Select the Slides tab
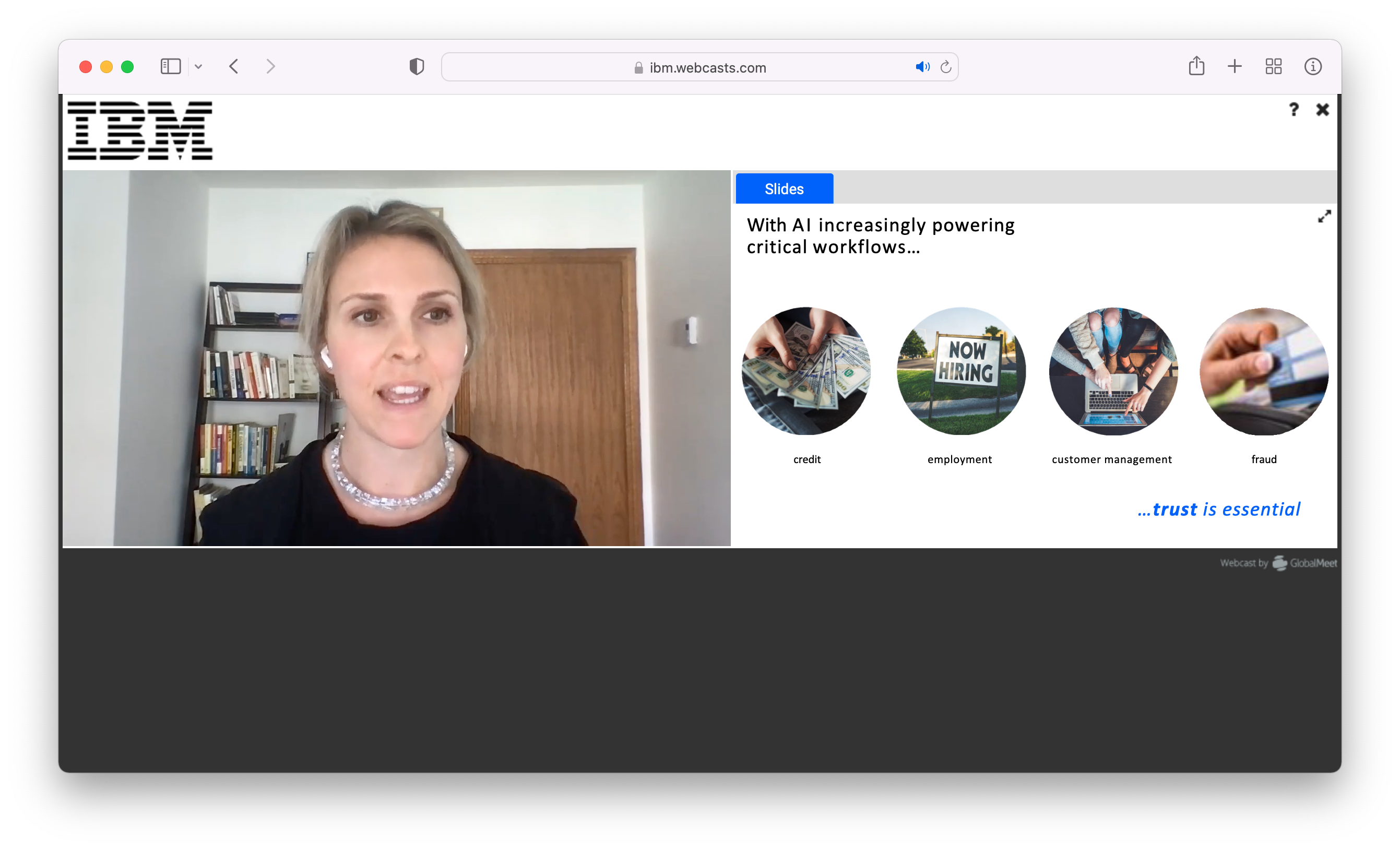The width and height of the screenshot is (1400, 850). point(784,188)
